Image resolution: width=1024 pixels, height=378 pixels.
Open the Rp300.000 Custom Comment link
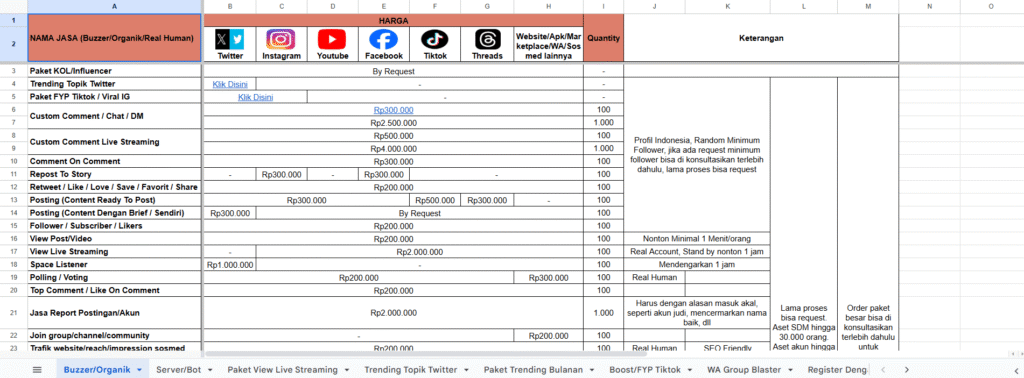tap(393, 110)
